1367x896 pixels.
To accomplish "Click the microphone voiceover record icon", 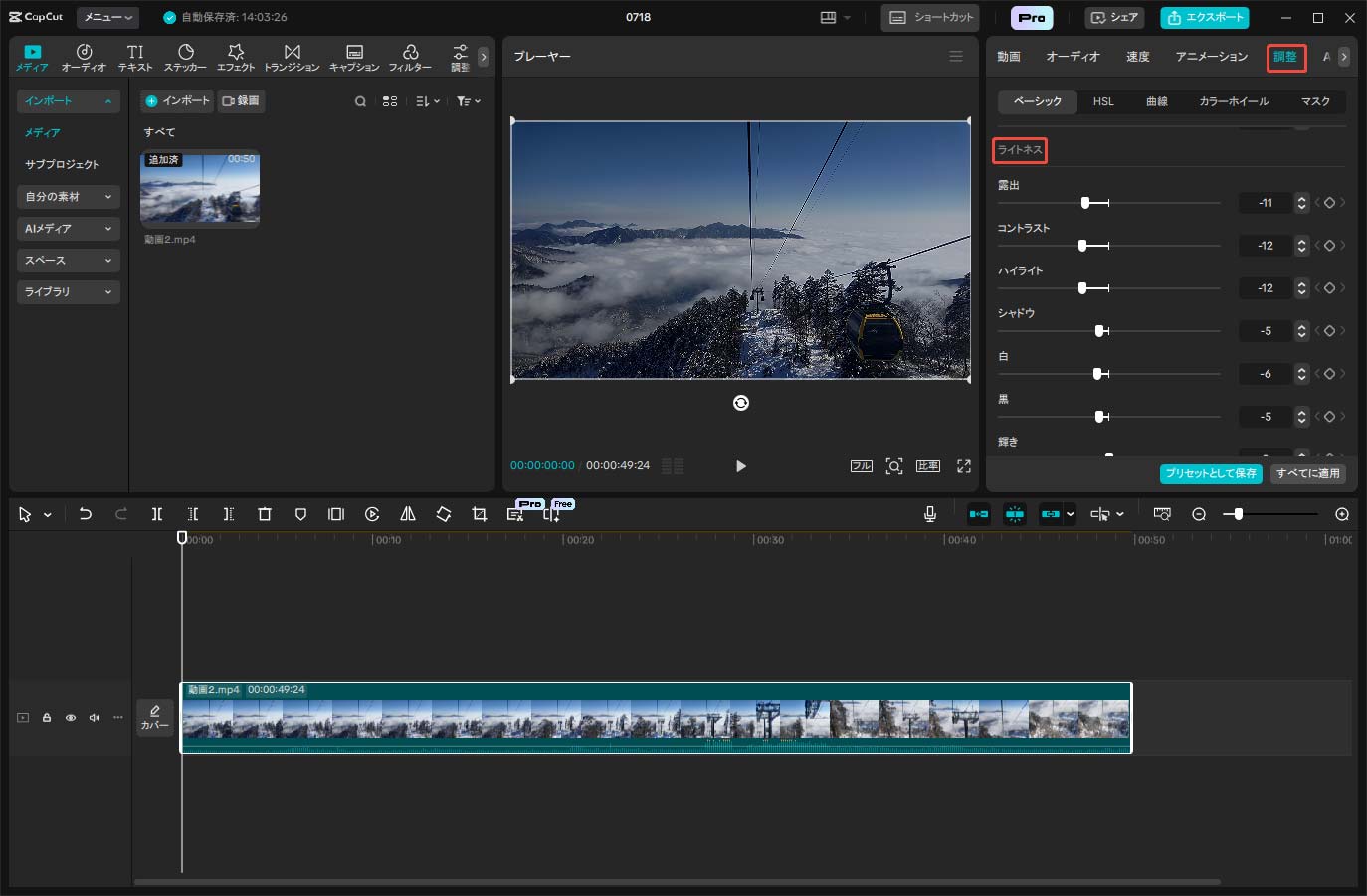I will pos(930,514).
